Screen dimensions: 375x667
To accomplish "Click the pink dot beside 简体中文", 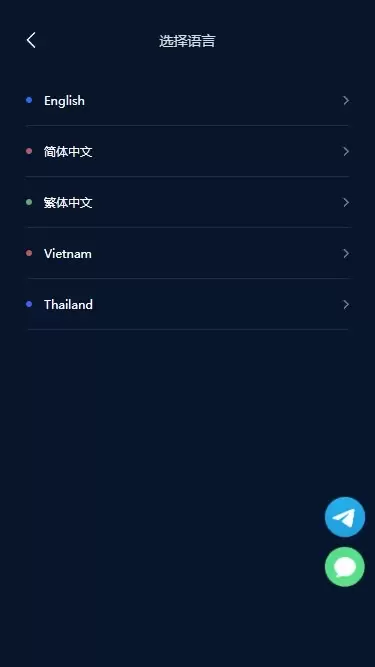I will (x=29, y=151).
